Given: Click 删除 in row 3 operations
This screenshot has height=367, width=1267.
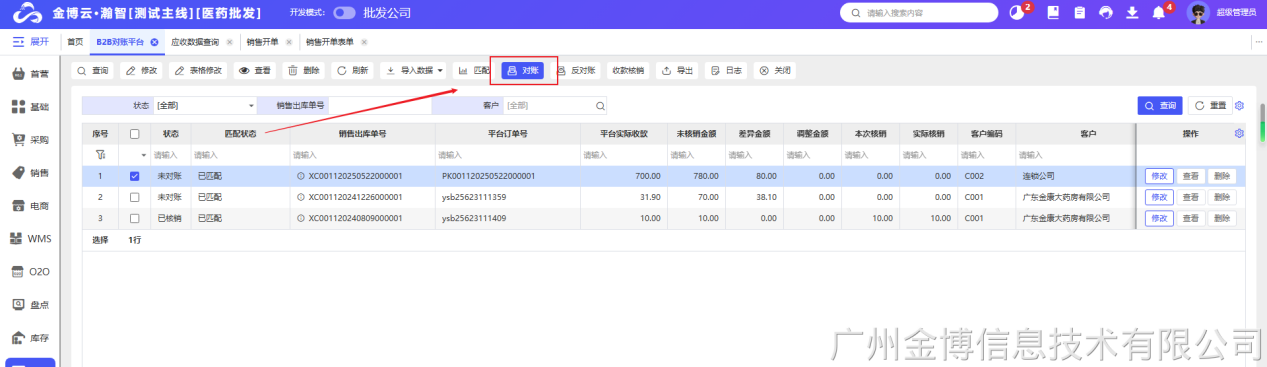Looking at the screenshot, I should [x=1221, y=218].
